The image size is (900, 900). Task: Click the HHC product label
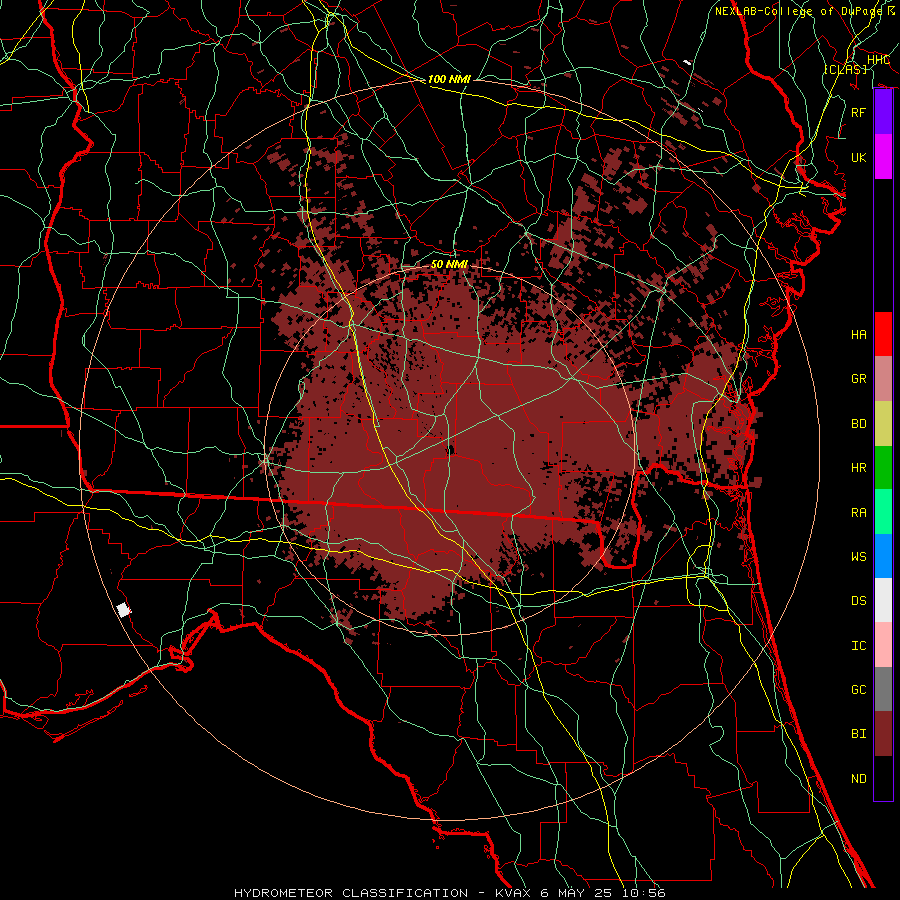pyautogui.click(x=878, y=60)
